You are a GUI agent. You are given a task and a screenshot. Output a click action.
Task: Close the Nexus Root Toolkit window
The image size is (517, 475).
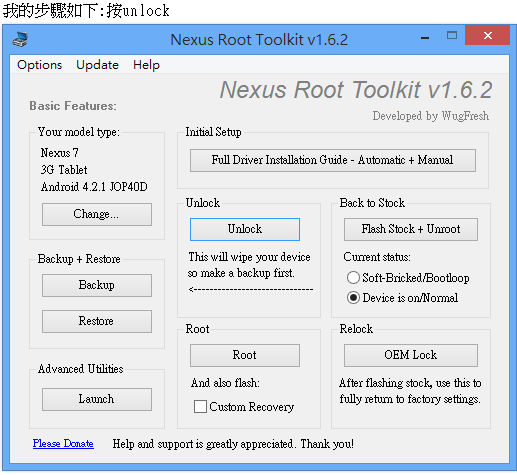[x=487, y=35]
